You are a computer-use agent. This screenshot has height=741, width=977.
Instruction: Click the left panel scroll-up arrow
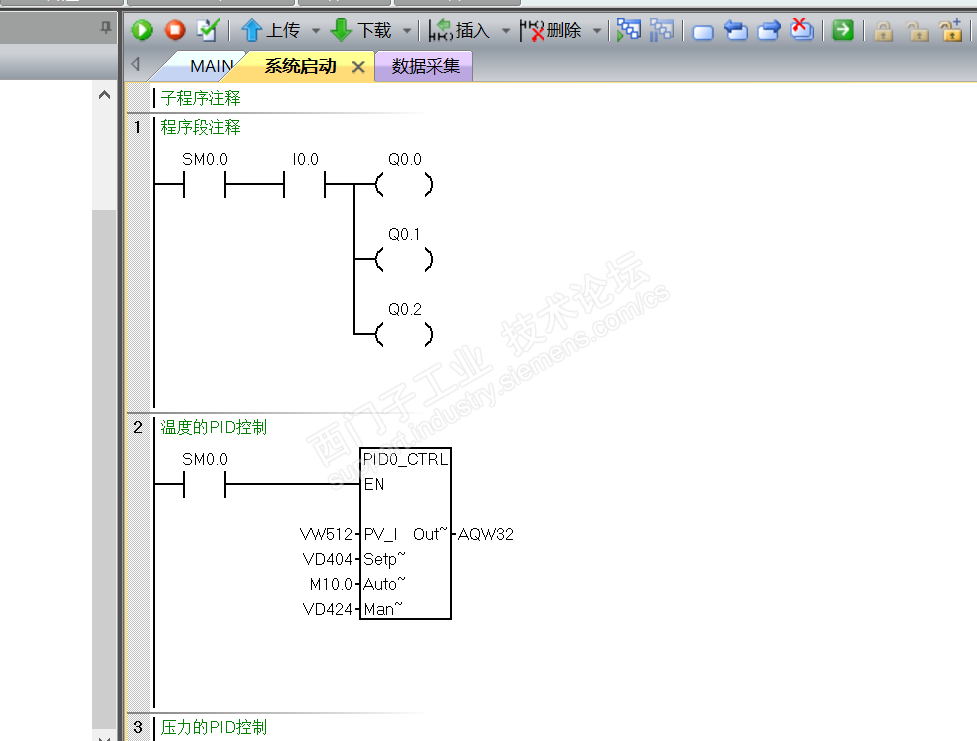coord(105,95)
